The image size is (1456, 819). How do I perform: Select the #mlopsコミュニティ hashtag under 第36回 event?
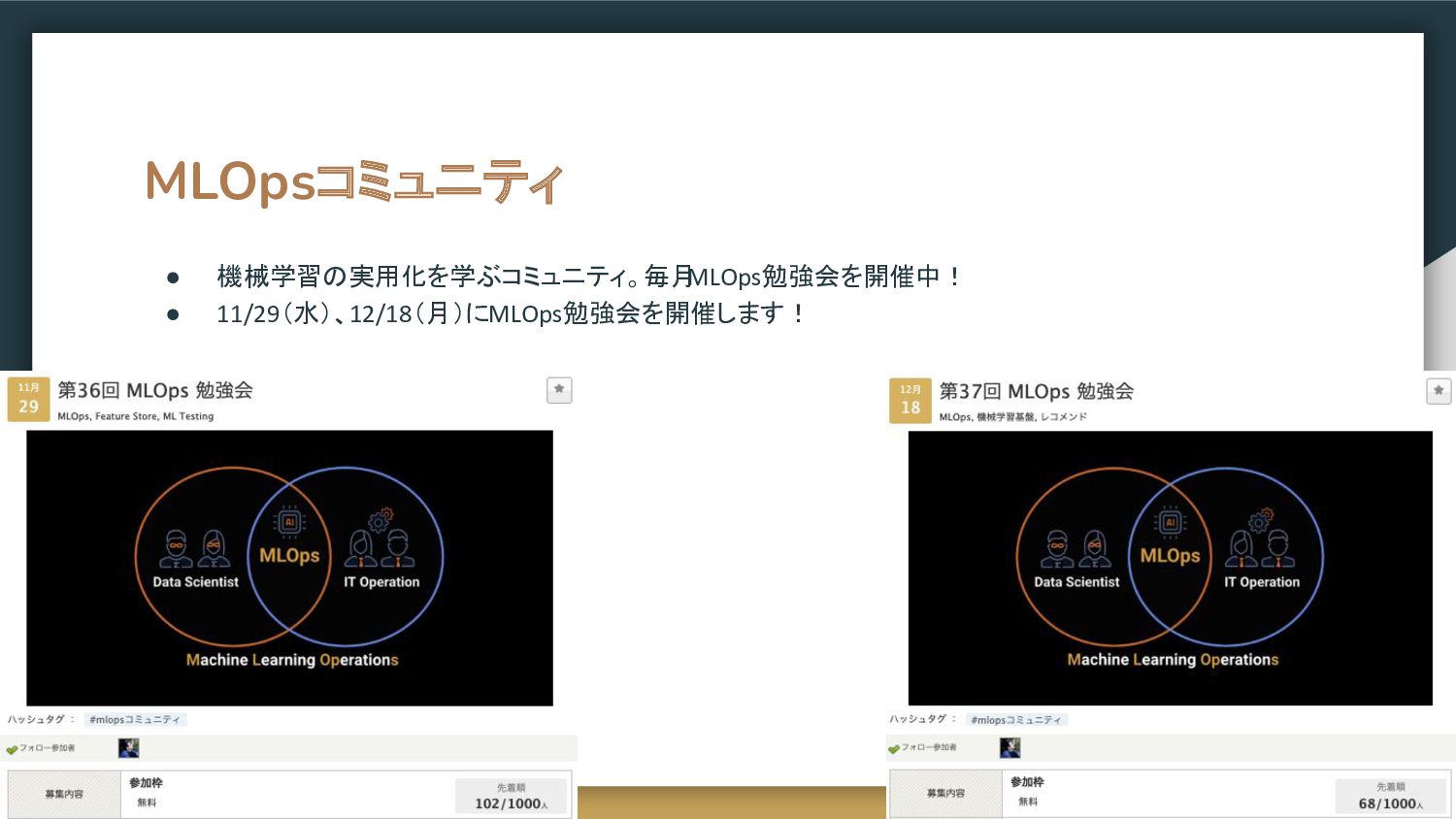(135, 720)
